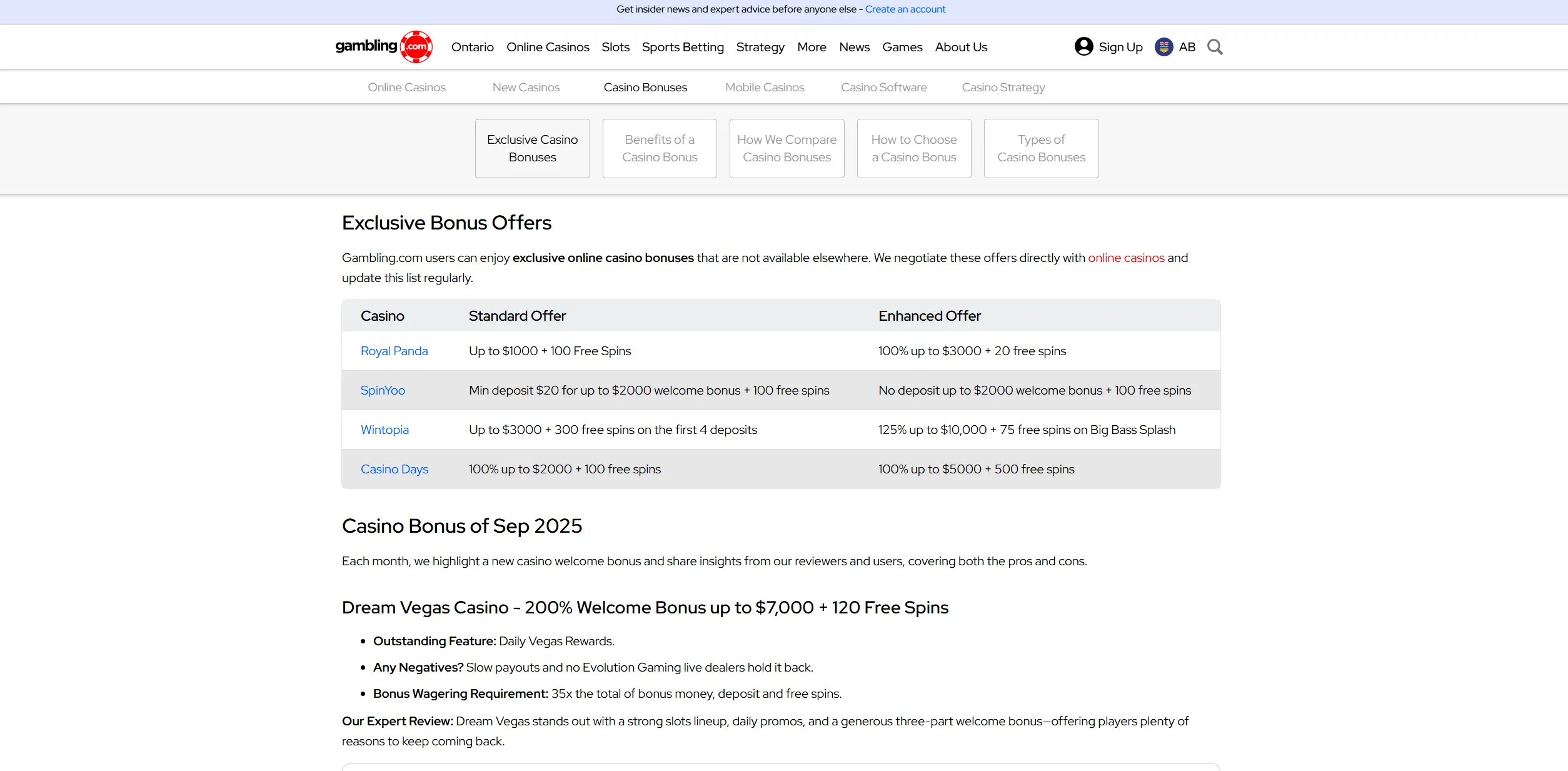Open the Games menu item
The width and height of the screenshot is (1568, 771).
[x=902, y=47]
